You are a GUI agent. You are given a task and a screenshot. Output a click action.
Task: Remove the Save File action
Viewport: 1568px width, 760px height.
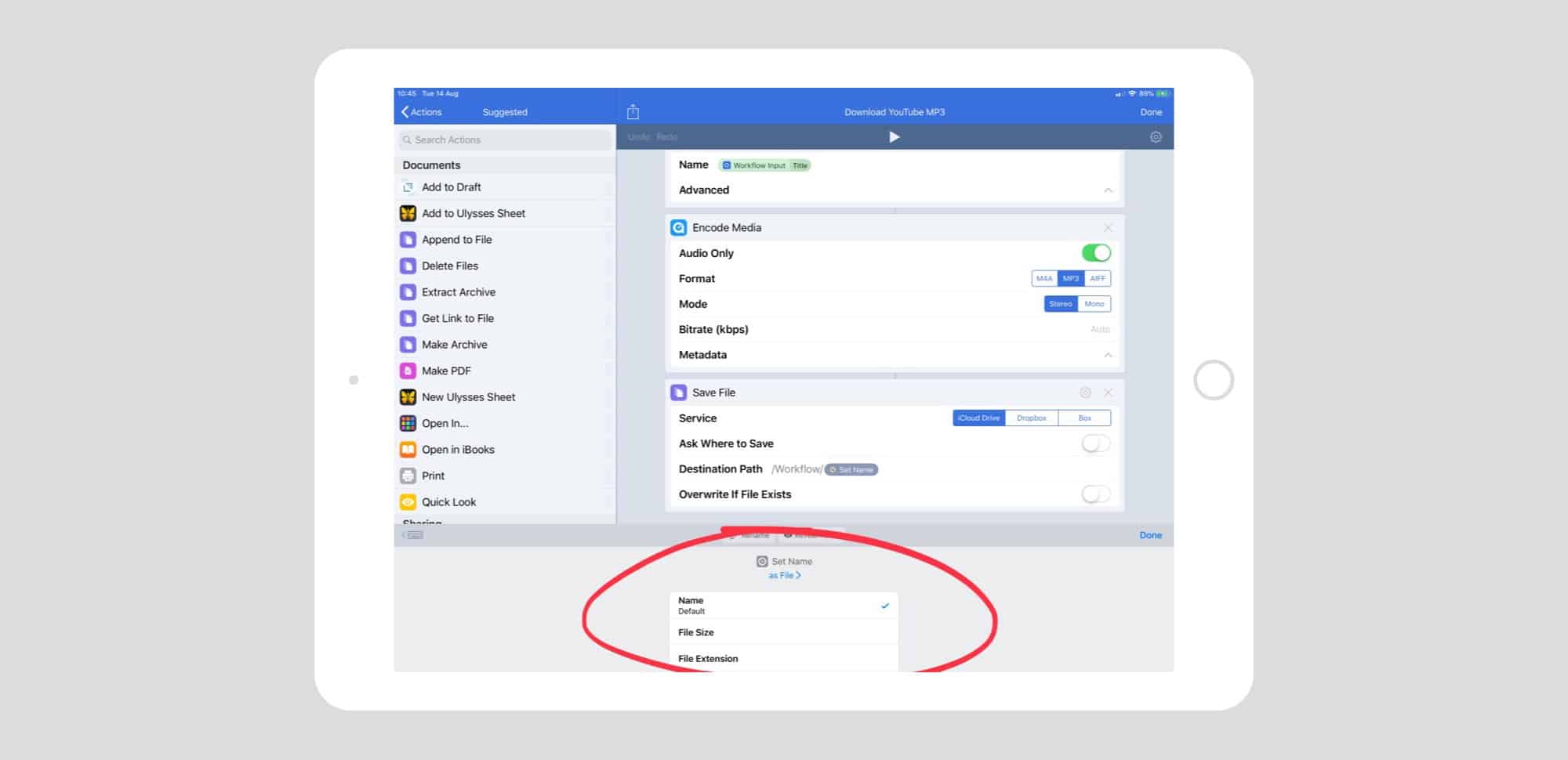point(1108,393)
